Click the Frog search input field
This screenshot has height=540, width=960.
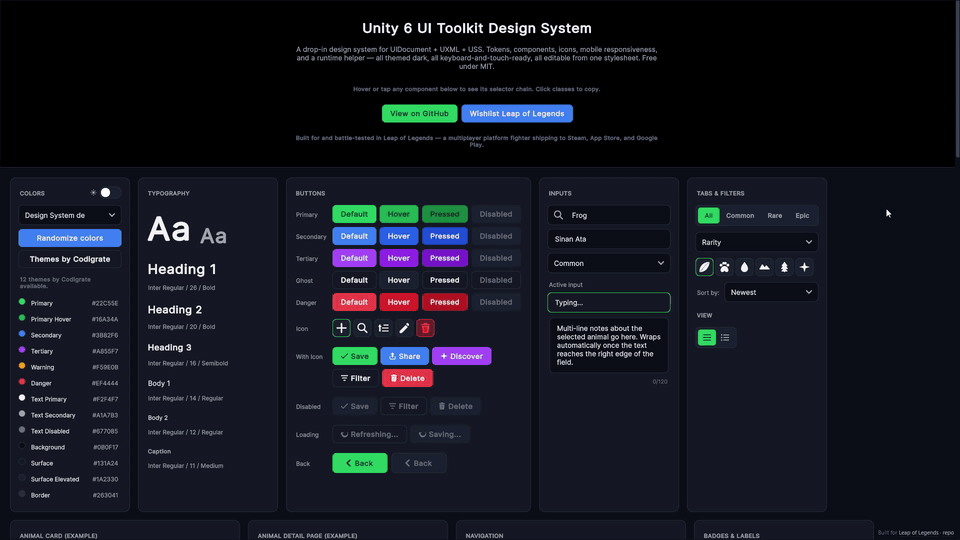pos(609,215)
